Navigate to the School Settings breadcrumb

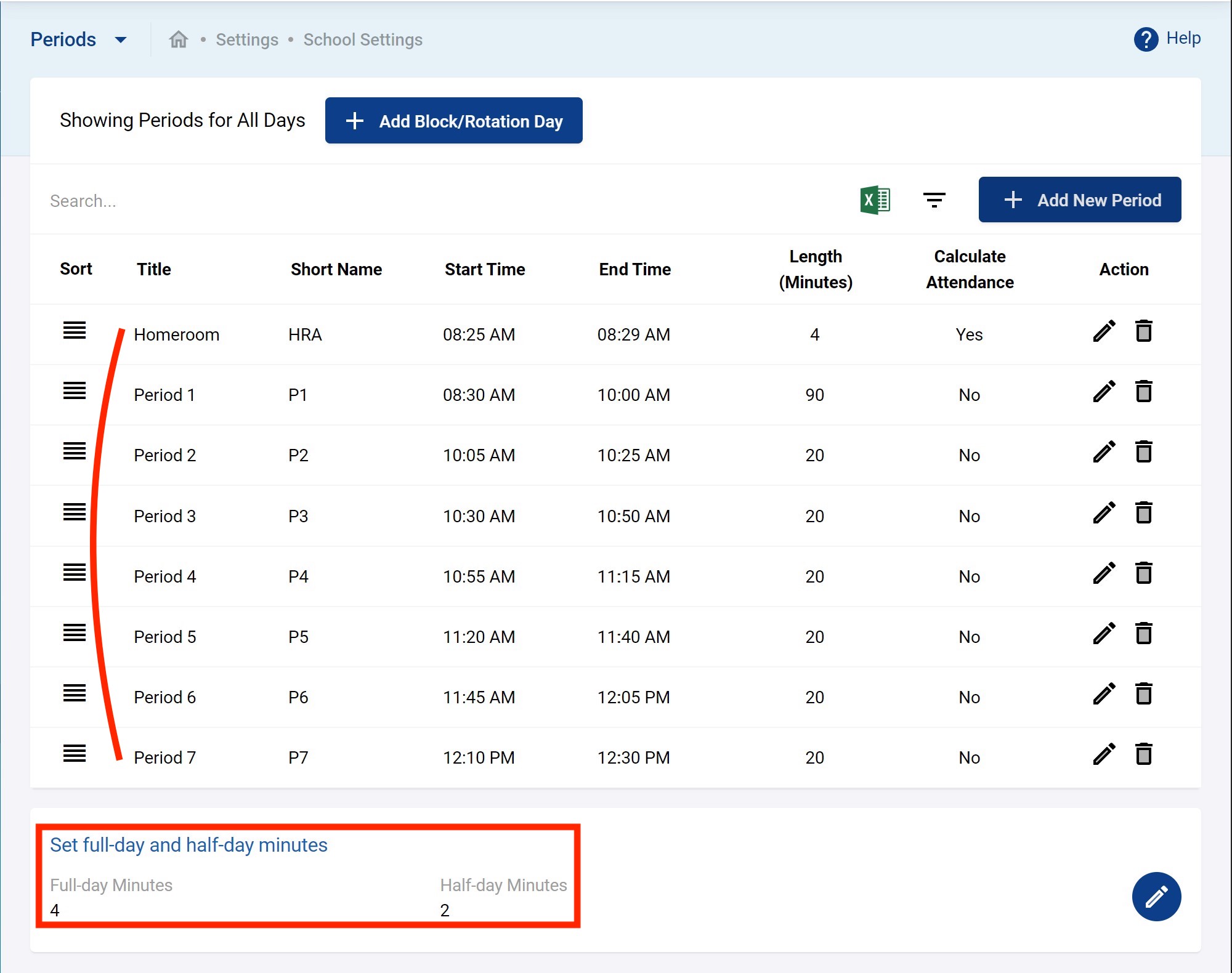click(363, 40)
